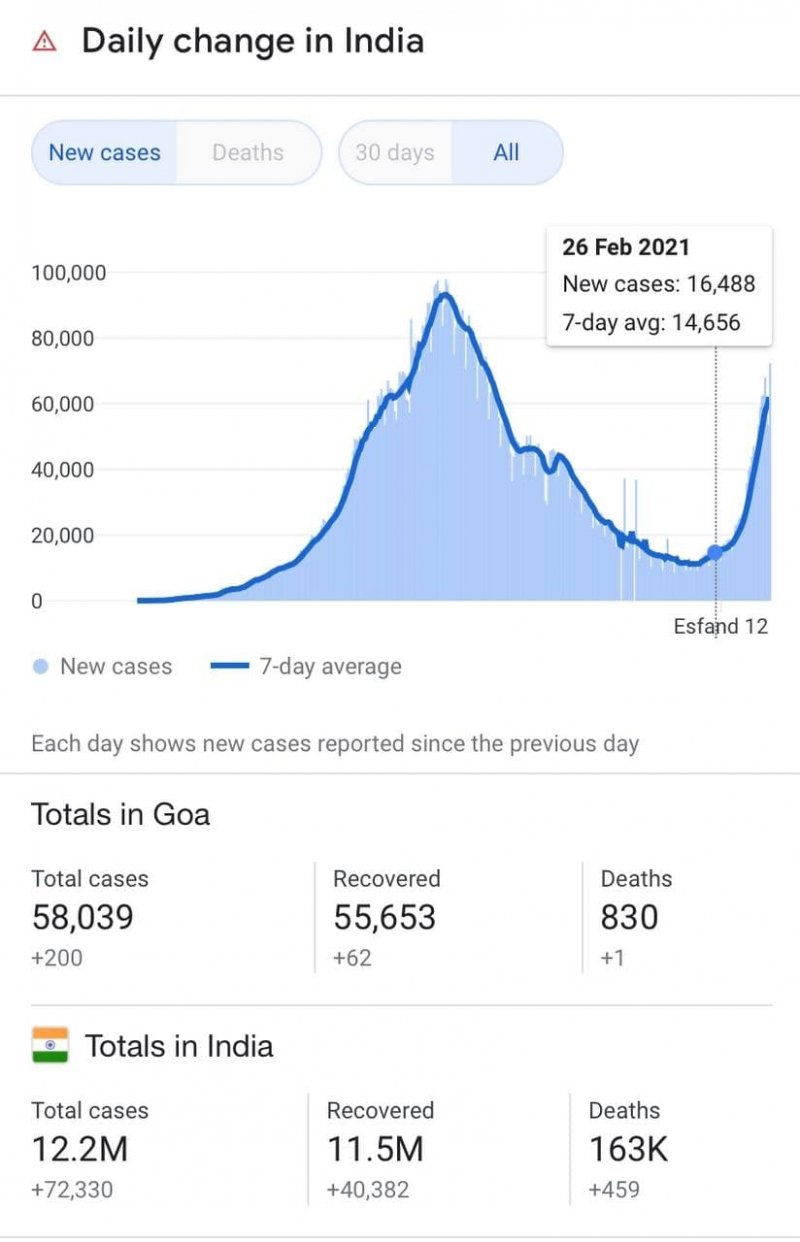Show the last 30 days
Image resolution: width=800 pixels, height=1242 pixels.
[x=395, y=153]
